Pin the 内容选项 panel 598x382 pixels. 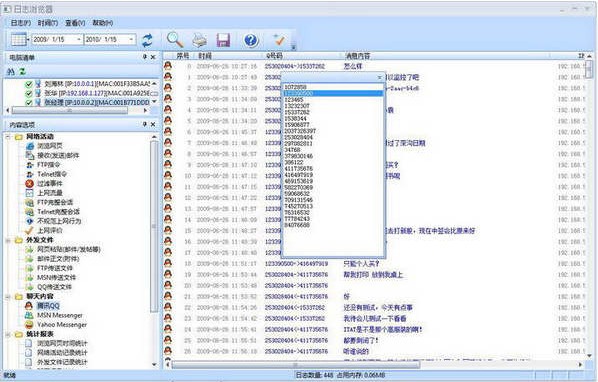(145, 124)
